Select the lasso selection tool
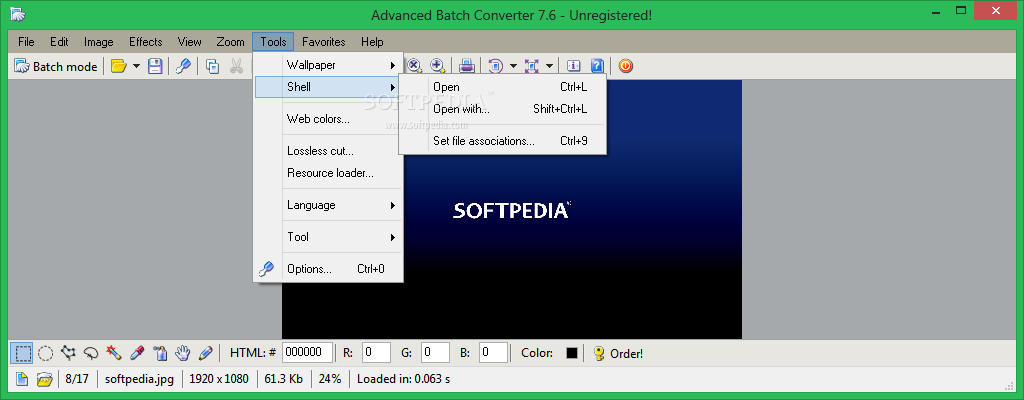Viewport: 1024px width, 400px height. pos(91,354)
